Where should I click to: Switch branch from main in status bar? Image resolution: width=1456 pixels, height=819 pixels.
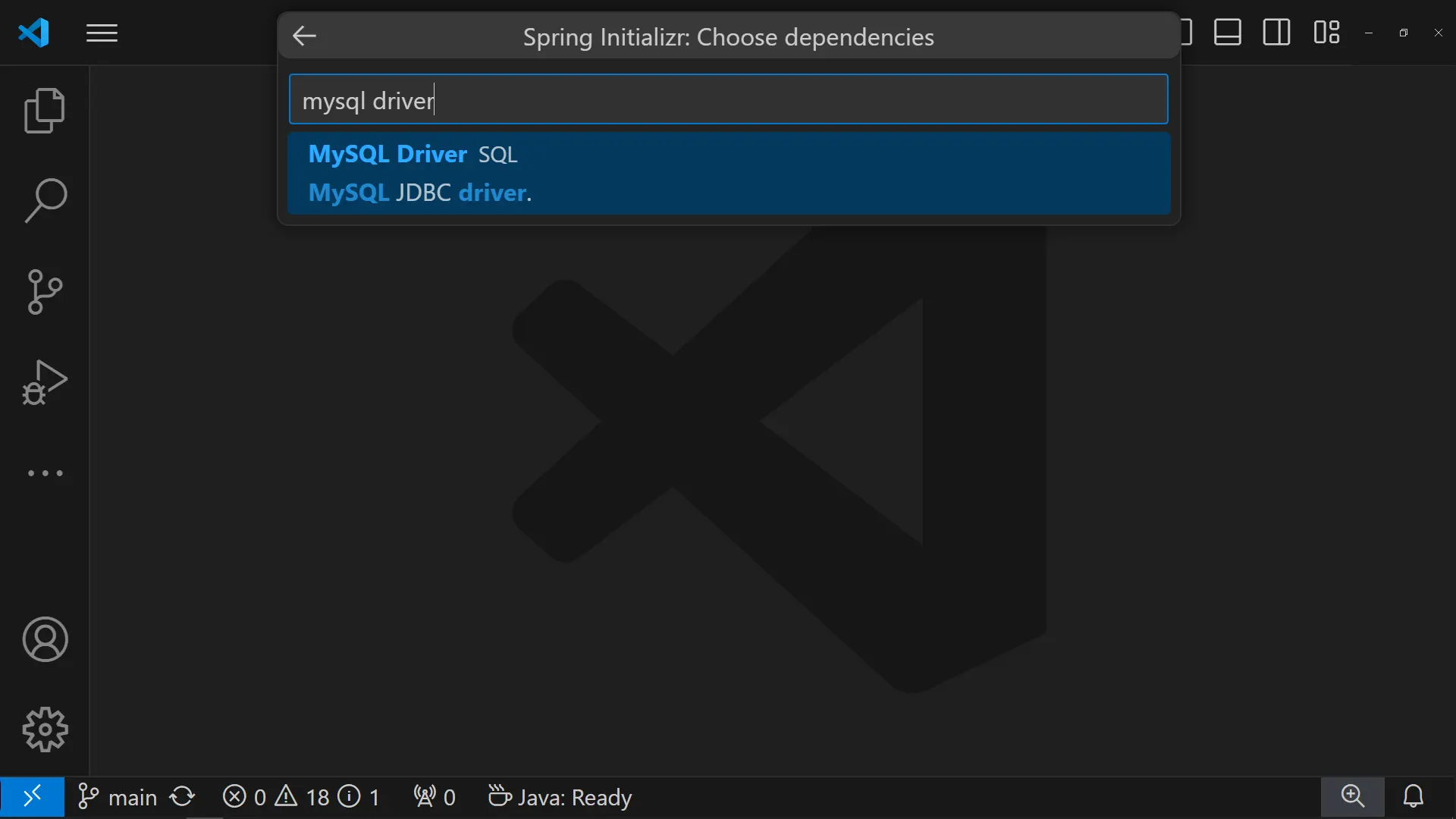pos(118,797)
